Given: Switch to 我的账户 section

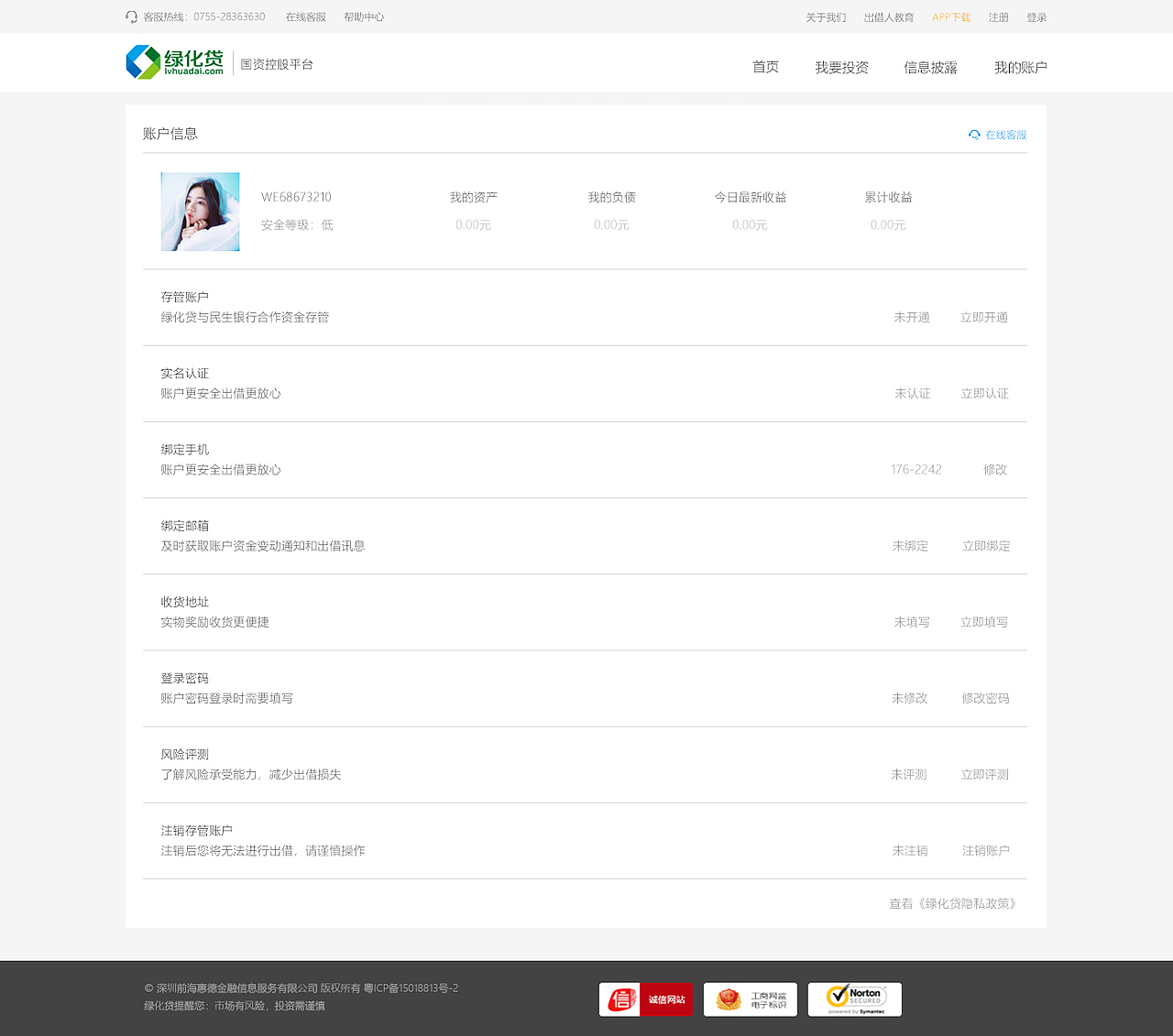Looking at the screenshot, I should 1020,67.
